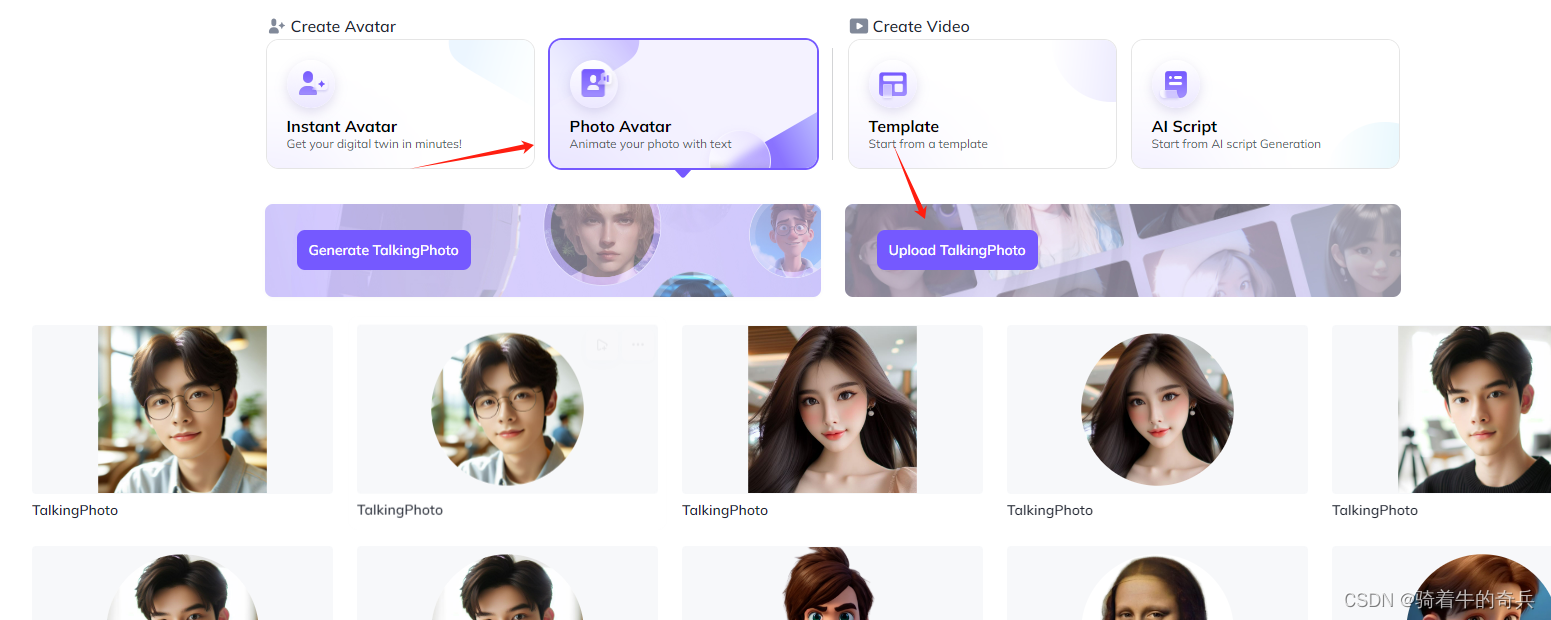Click faint play icon on circular glasses-boy card

[601, 345]
